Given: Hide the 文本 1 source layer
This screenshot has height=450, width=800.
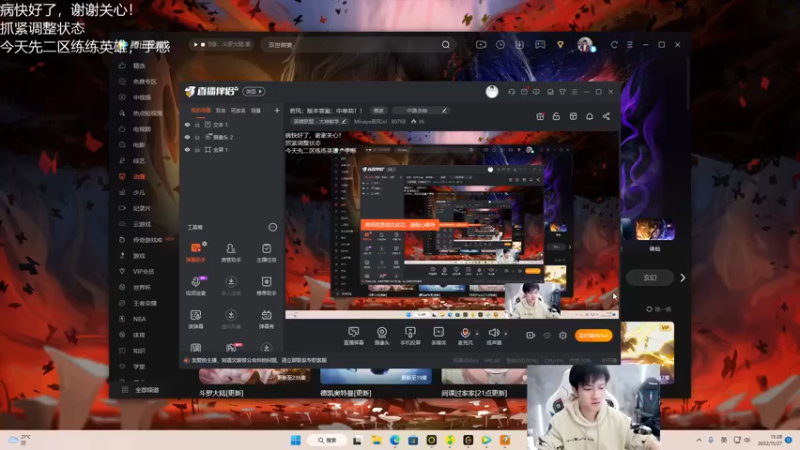Looking at the screenshot, I should coord(187,124).
